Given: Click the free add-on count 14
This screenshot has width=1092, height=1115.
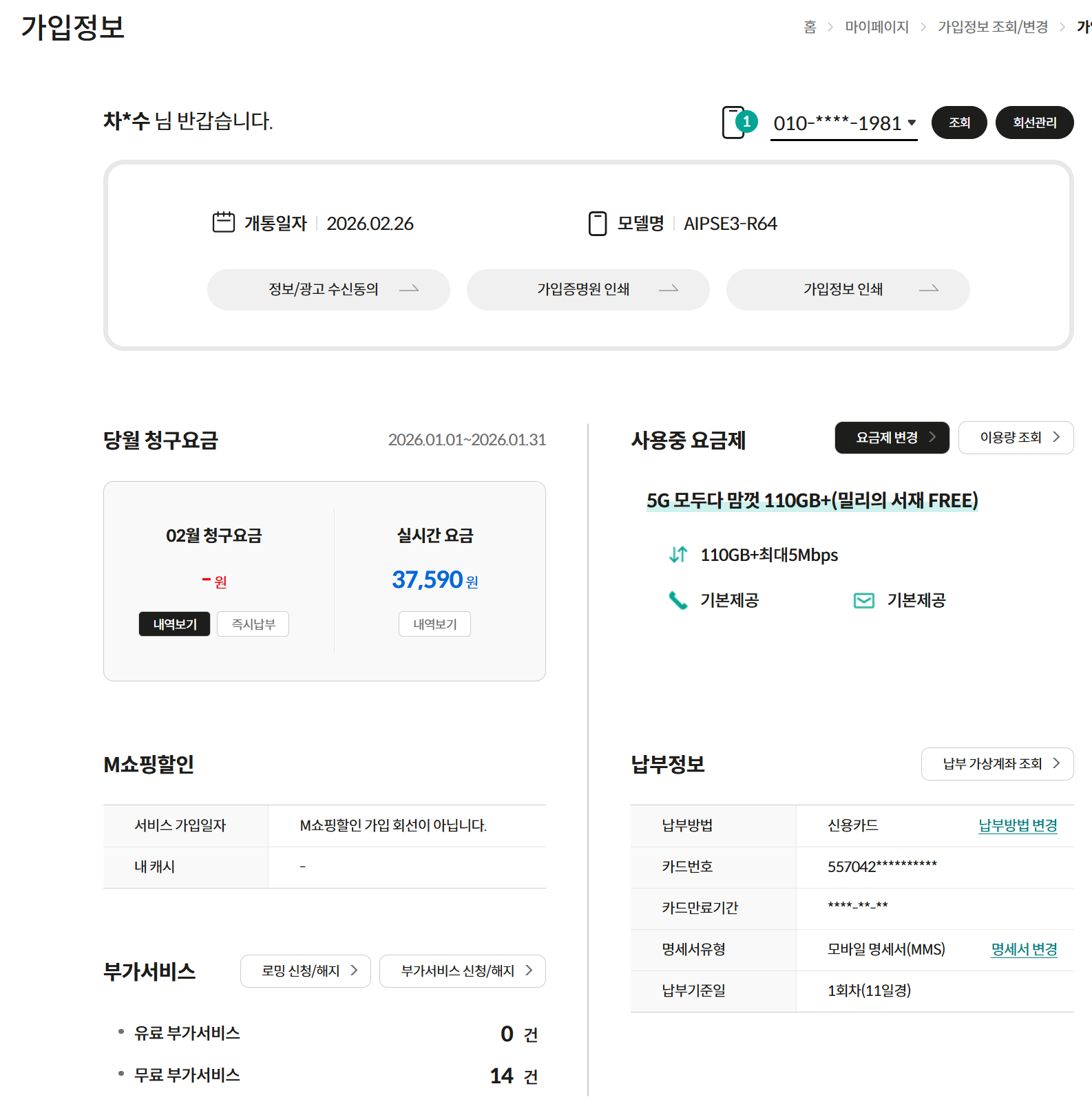Looking at the screenshot, I should (501, 1076).
